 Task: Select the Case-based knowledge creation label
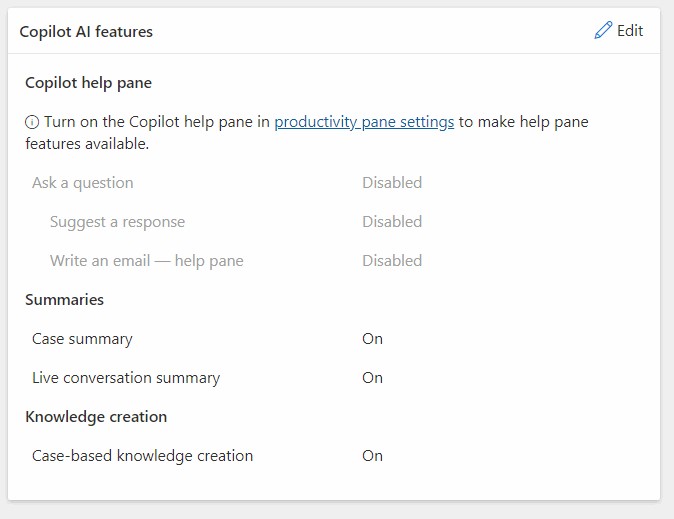pos(142,456)
